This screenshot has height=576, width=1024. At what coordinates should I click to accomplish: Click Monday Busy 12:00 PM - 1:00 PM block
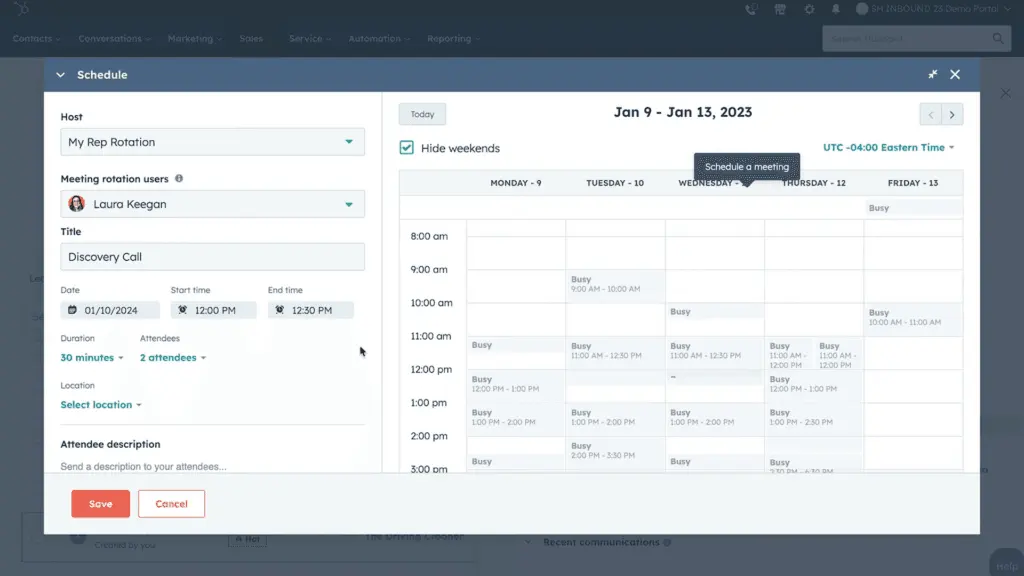[x=515, y=386]
